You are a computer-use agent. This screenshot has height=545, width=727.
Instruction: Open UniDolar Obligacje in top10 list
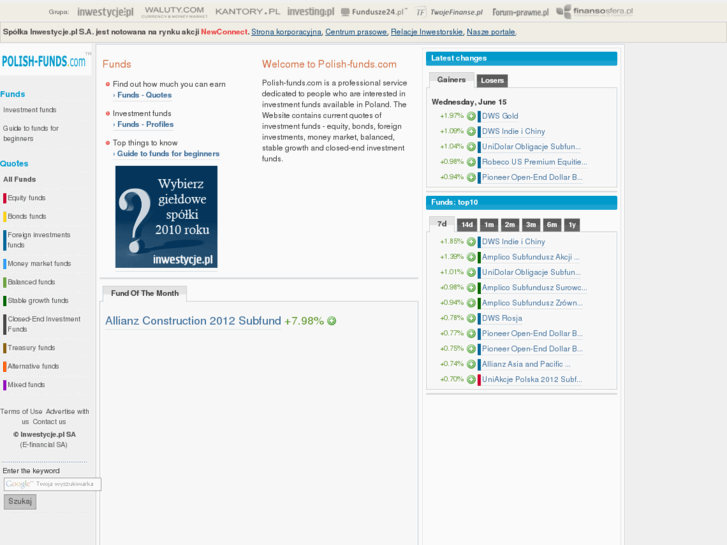tap(531, 272)
